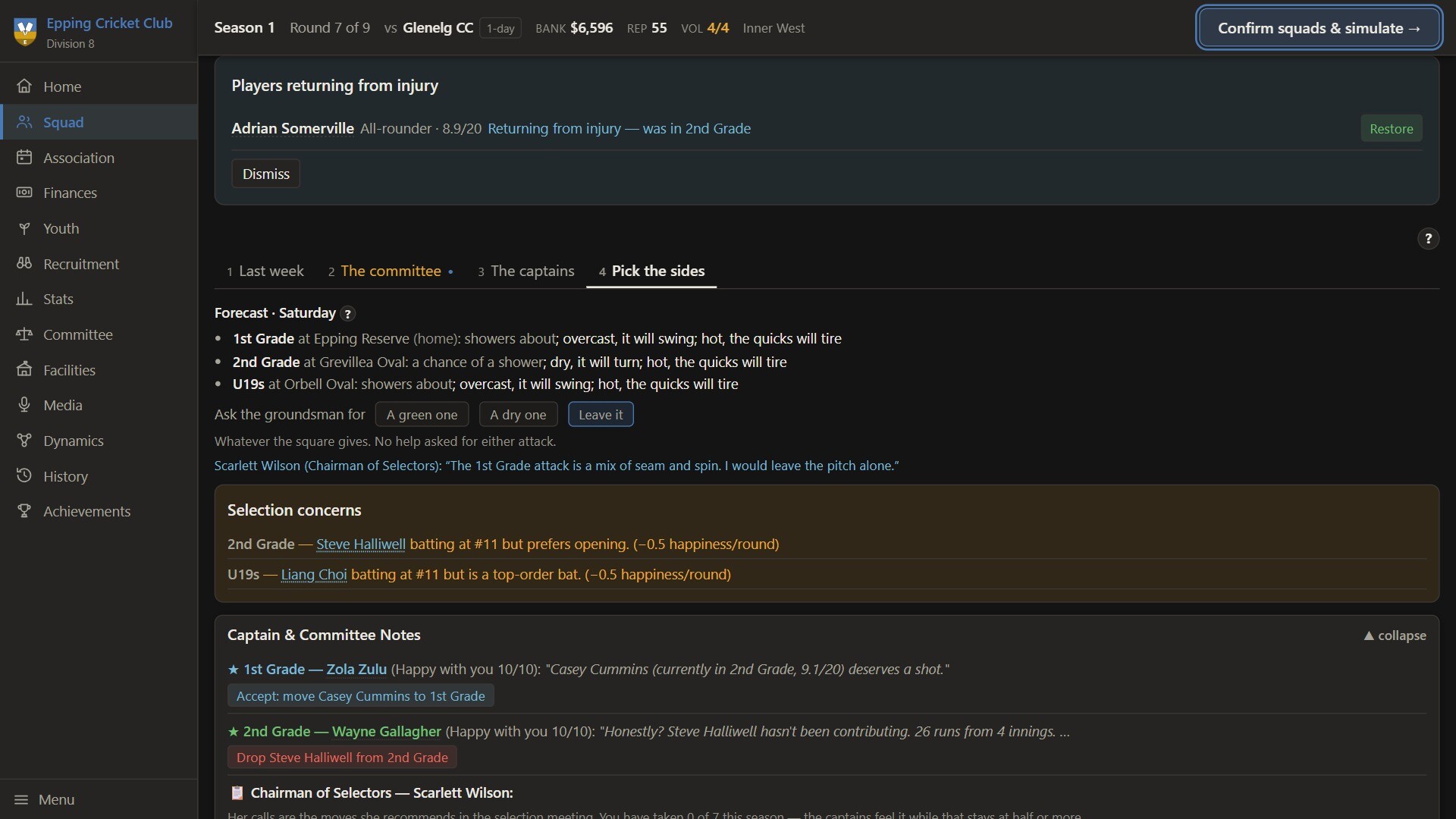Click the Epping Cricket Club crest logo
This screenshot has height=819, width=1456.
coord(25,32)
